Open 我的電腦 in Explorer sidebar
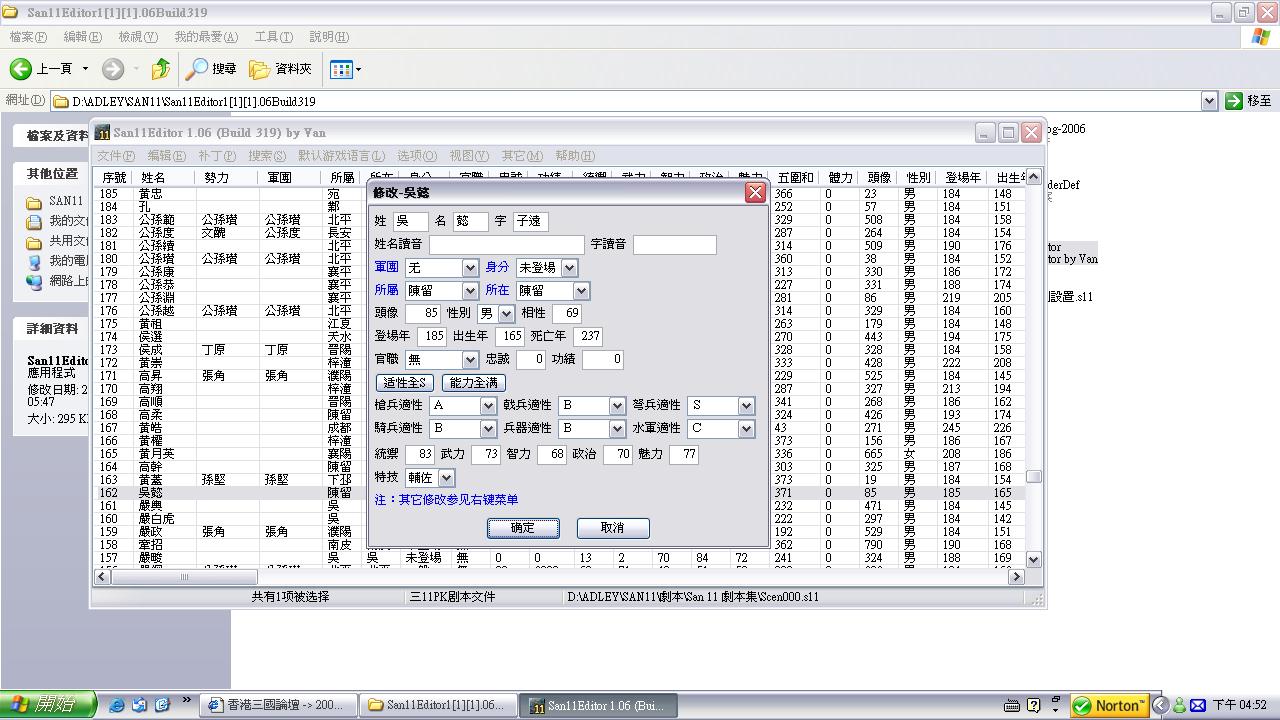Screen dimensions: 1280x720 [58, 261]
